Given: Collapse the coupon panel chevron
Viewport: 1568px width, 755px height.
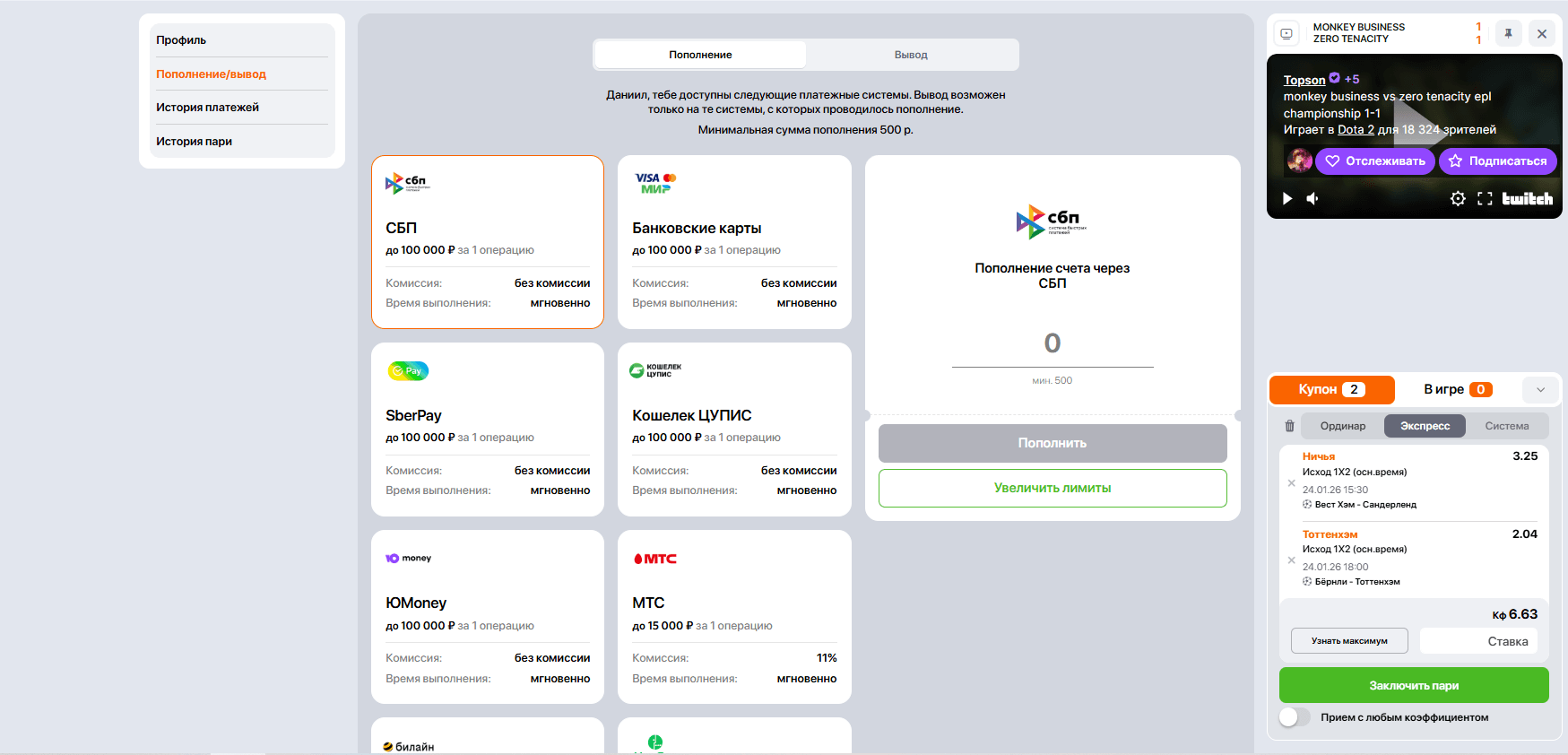Looking at the screenshot, I should [x=1540, y=390].
